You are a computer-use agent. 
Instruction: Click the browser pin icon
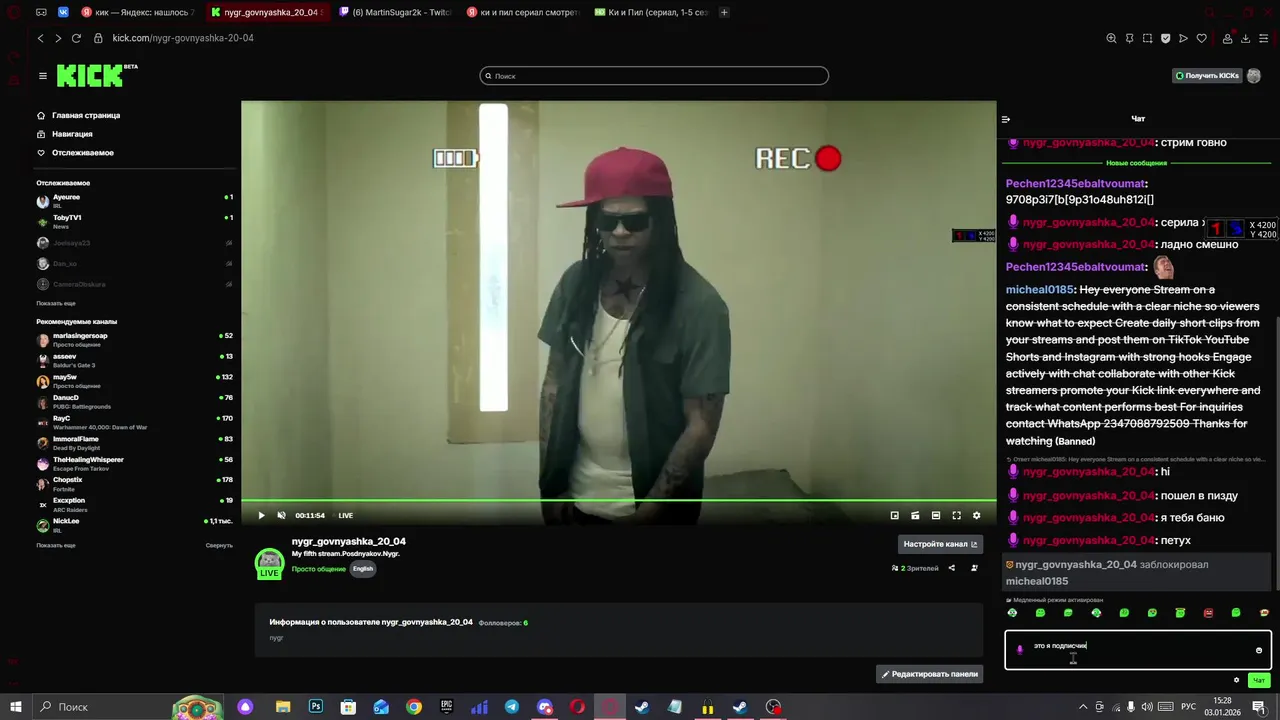click(x=1129, y=38)
